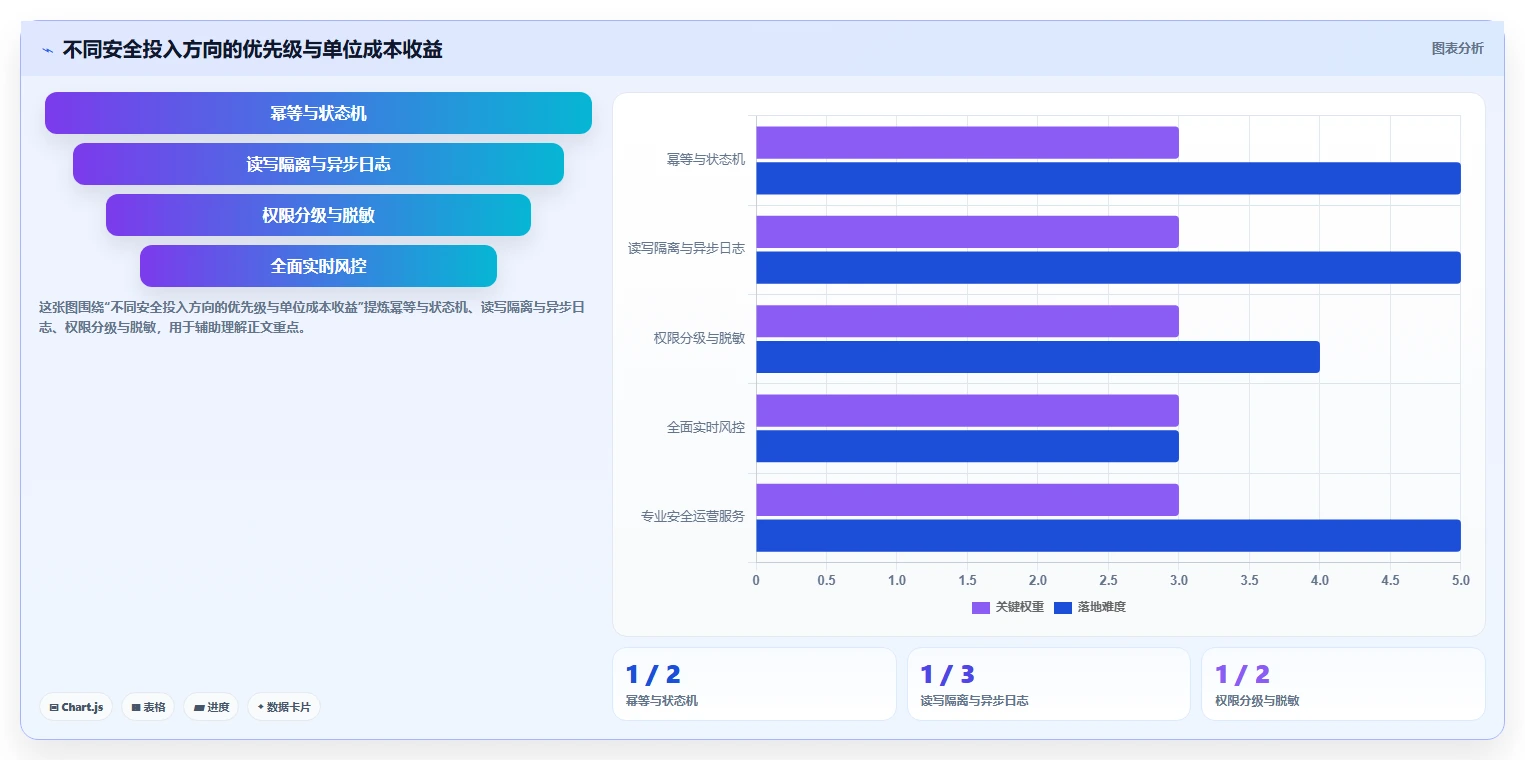
Task: Click the 2.5 tick on the x-axis
Action: coord(1108,580)
